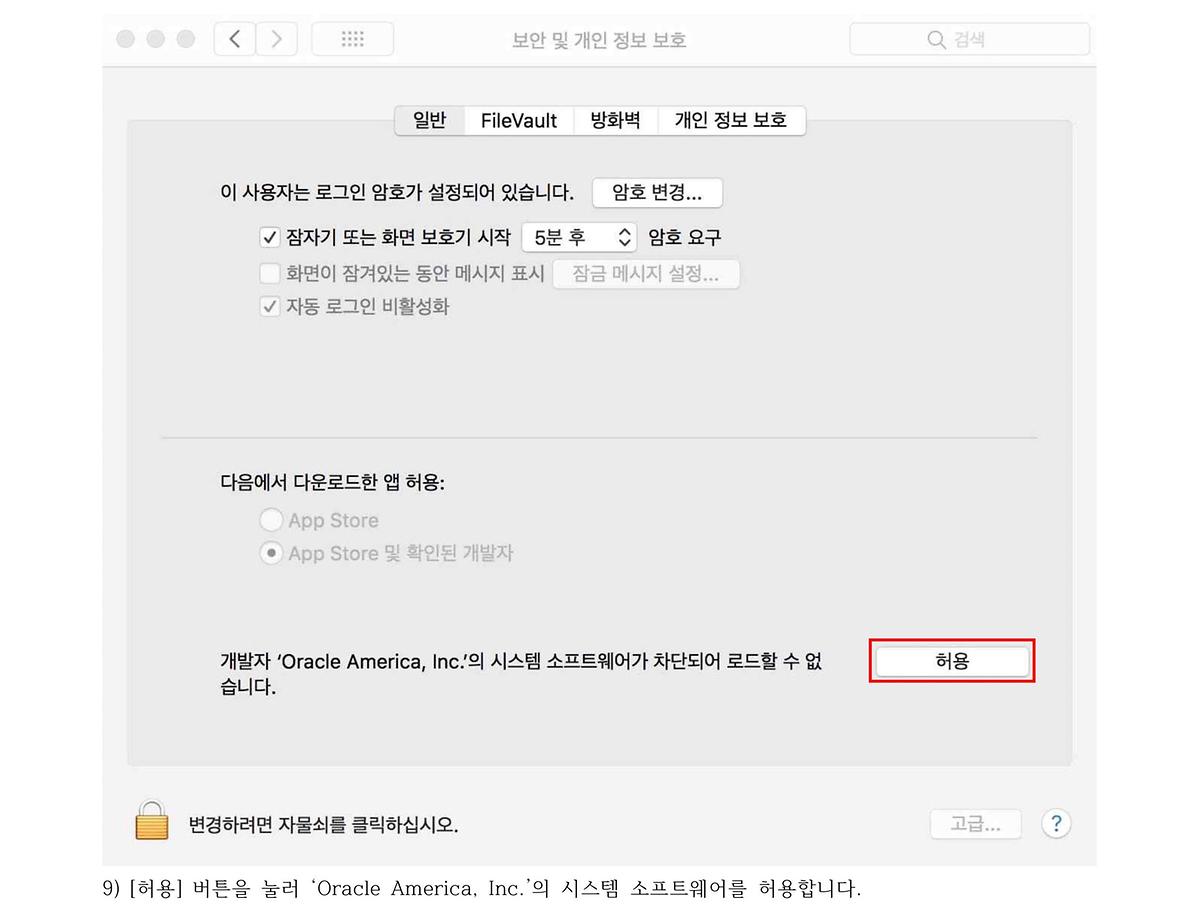Switch to the FileVault tab
Image resolution: width=1200 pixels, height=904 pixels.
click(x=518, y=121)
